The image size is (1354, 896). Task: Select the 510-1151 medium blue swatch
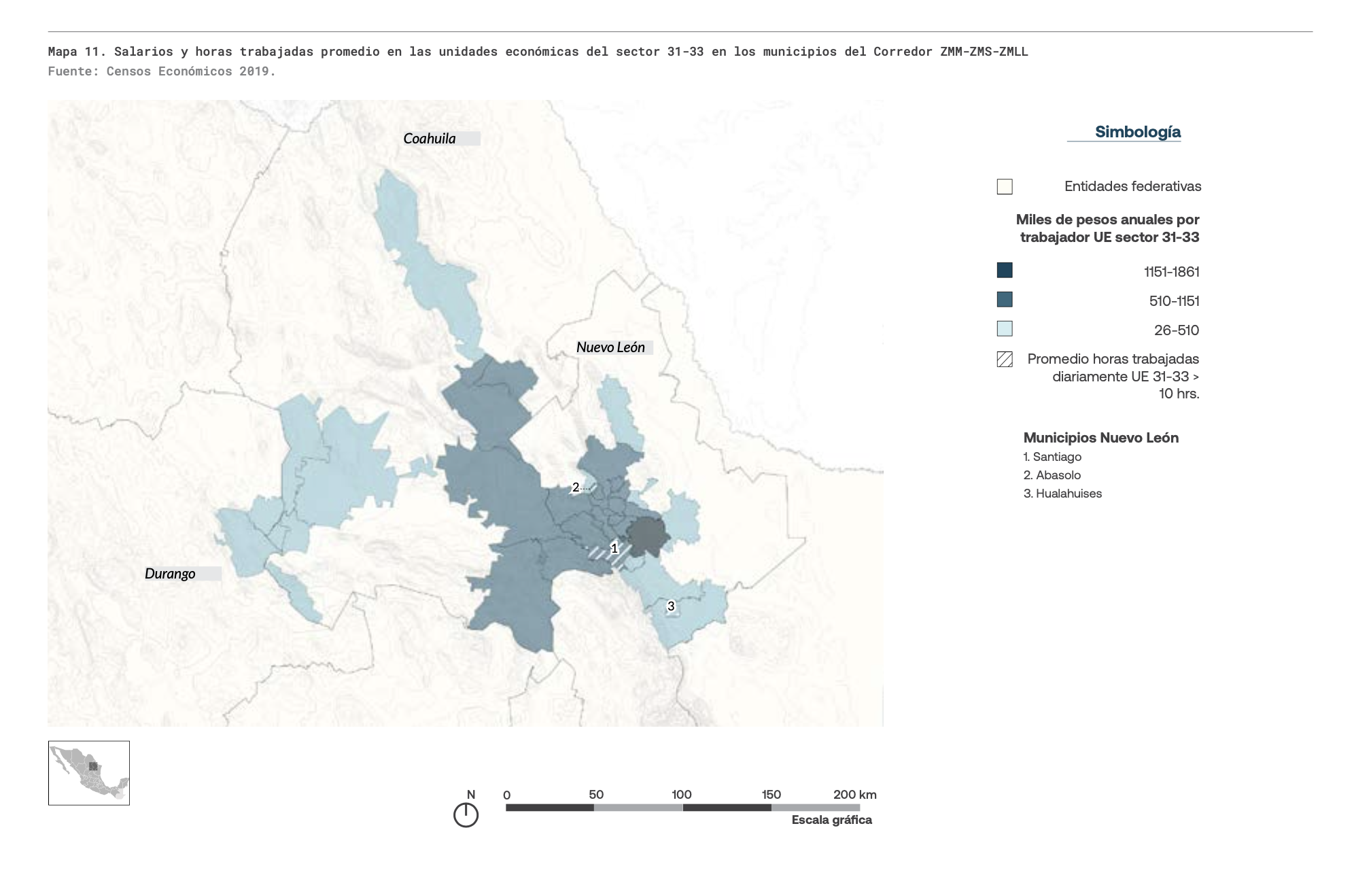tap(1005, 300)
